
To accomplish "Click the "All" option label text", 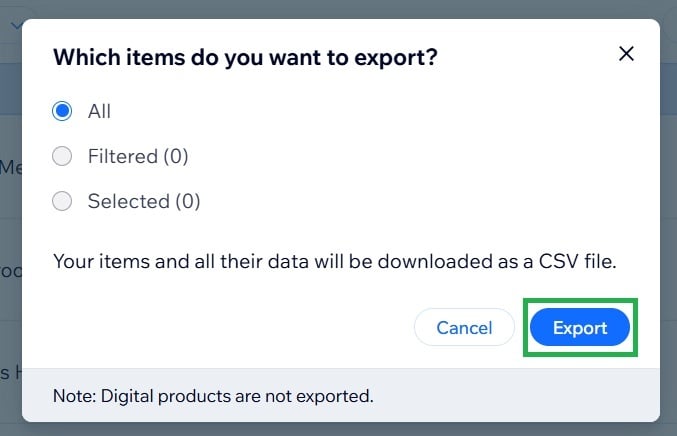I will tap(99, 111).
